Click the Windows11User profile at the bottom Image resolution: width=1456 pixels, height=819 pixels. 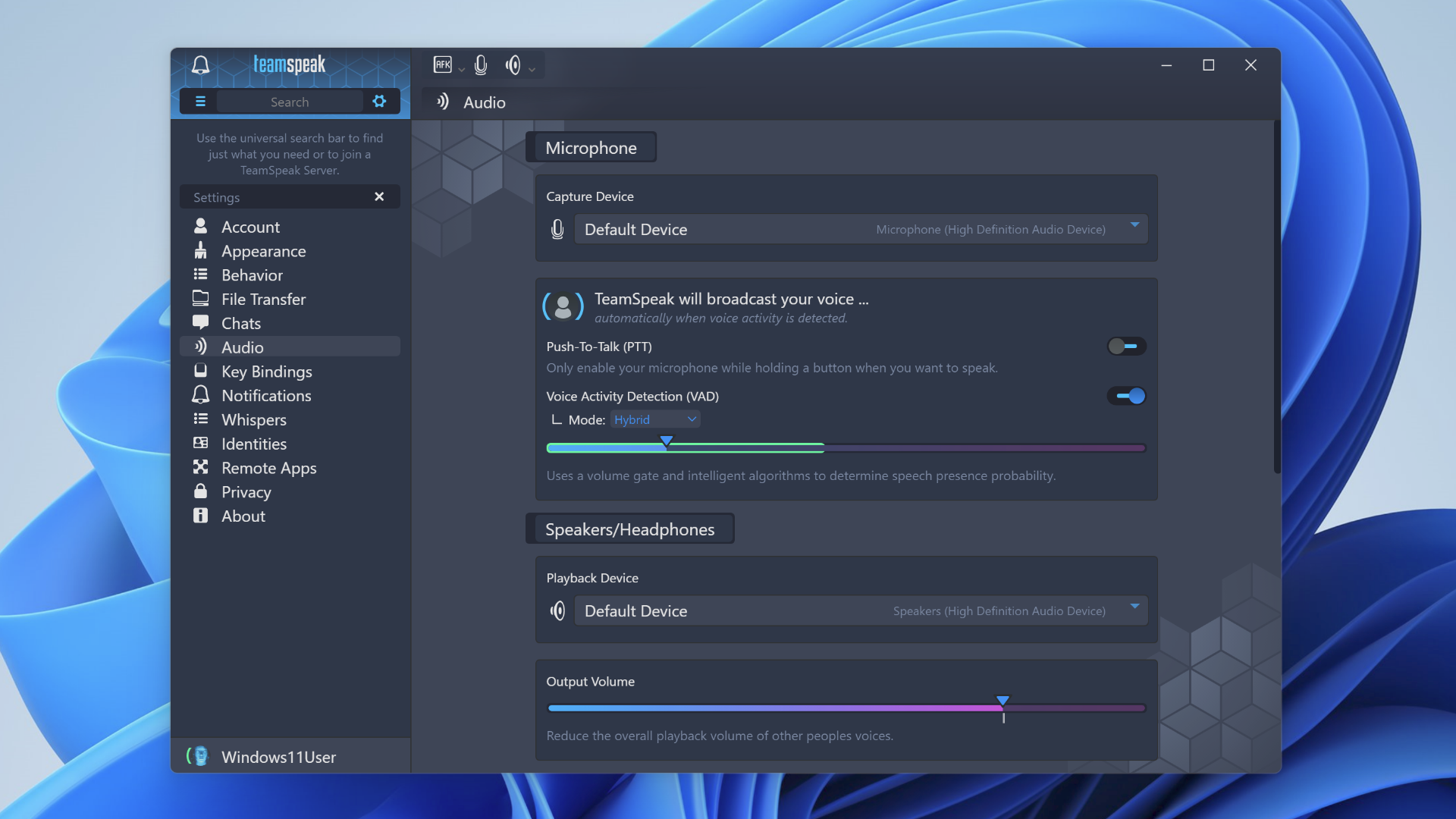(x=278, y=756)
